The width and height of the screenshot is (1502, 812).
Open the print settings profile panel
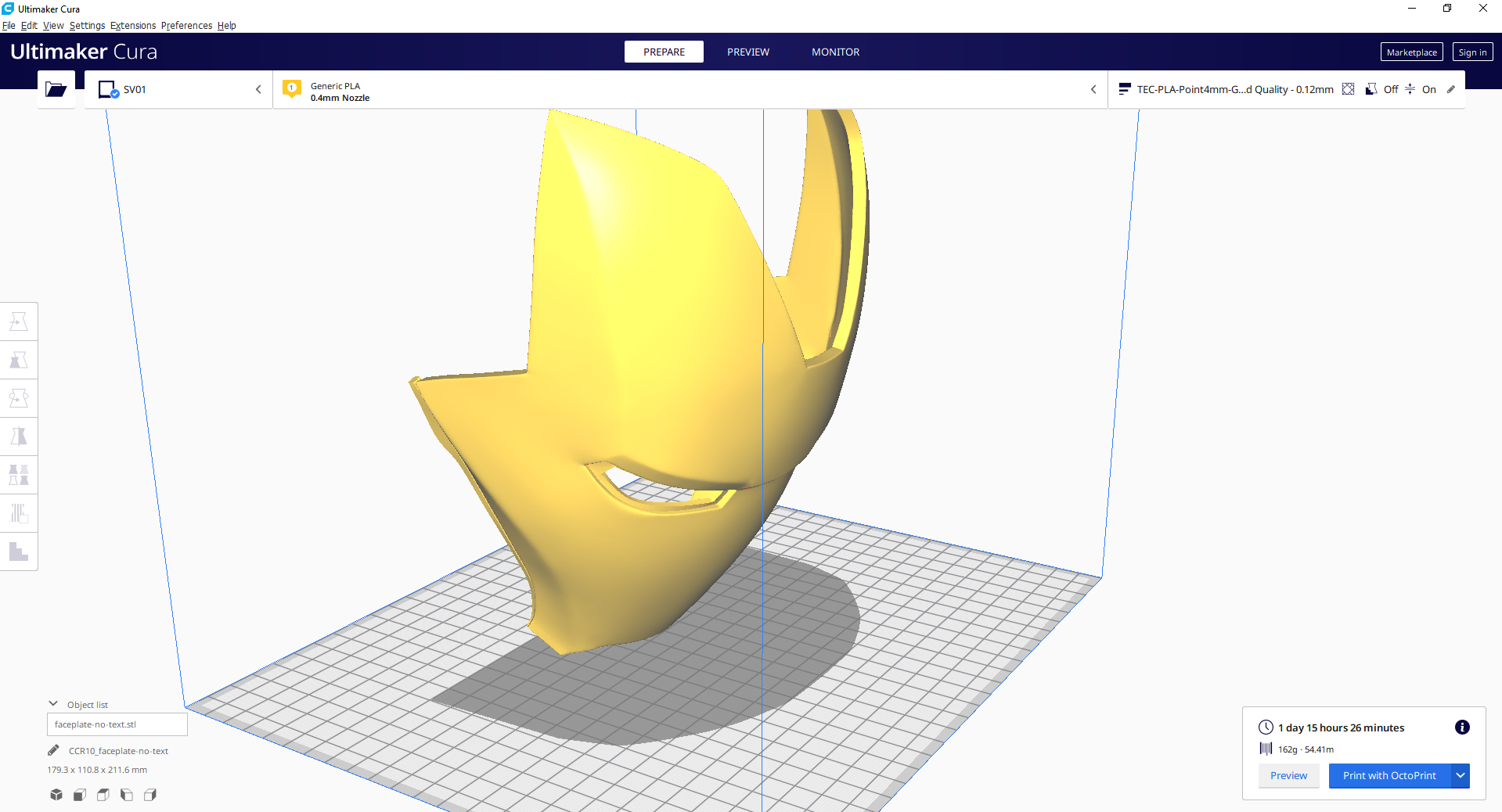pyautogui.click(x=1286, y=89)
